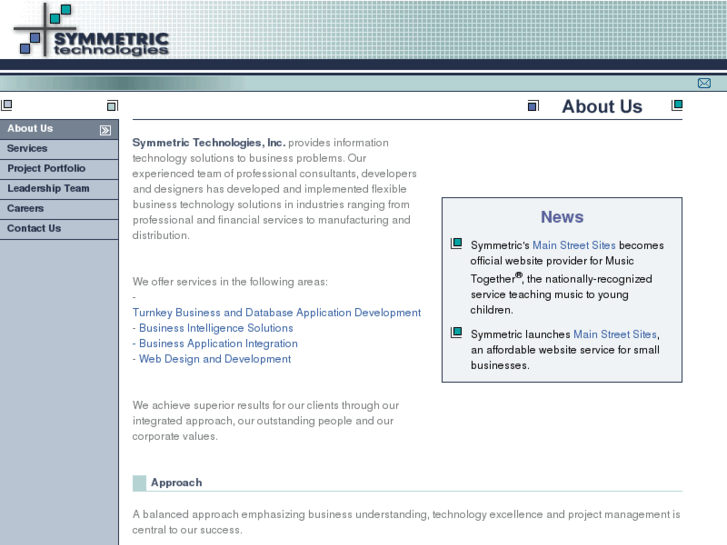Click the Approach section heading
Screen dimensions: 727x545
pos(176,482)
